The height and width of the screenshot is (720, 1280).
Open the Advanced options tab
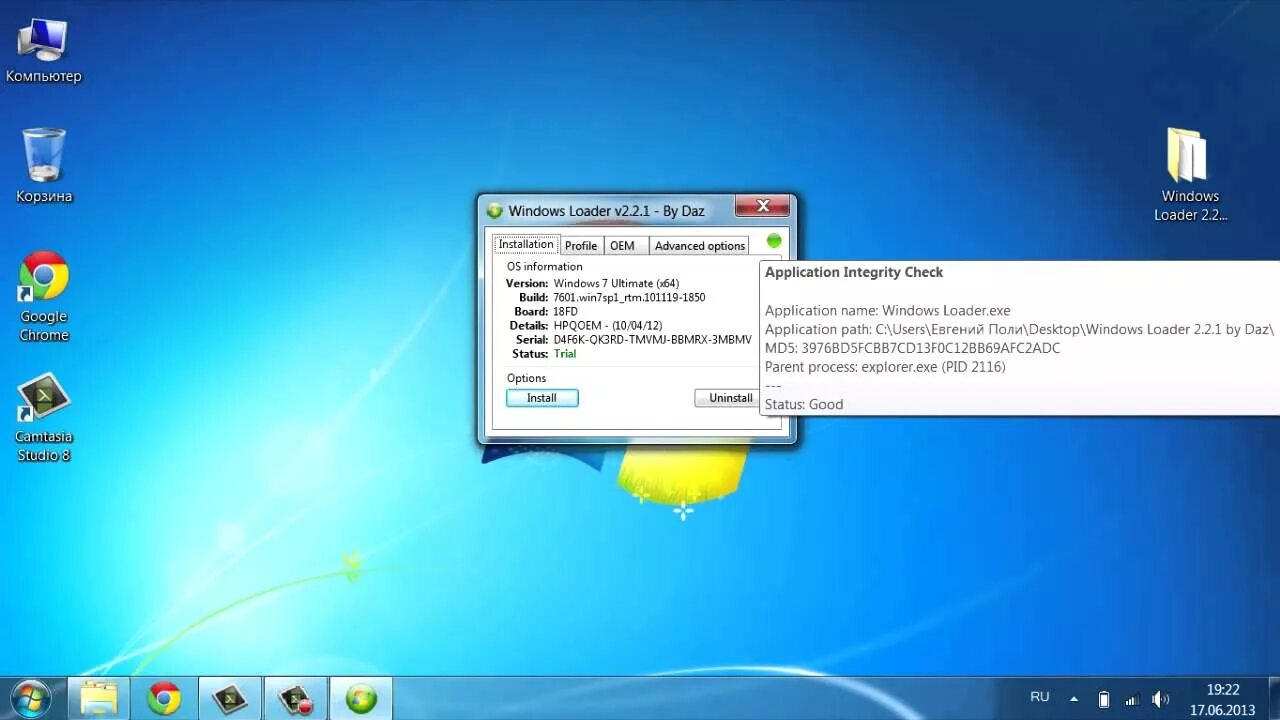pyautogui.click(x=700, y=246)
